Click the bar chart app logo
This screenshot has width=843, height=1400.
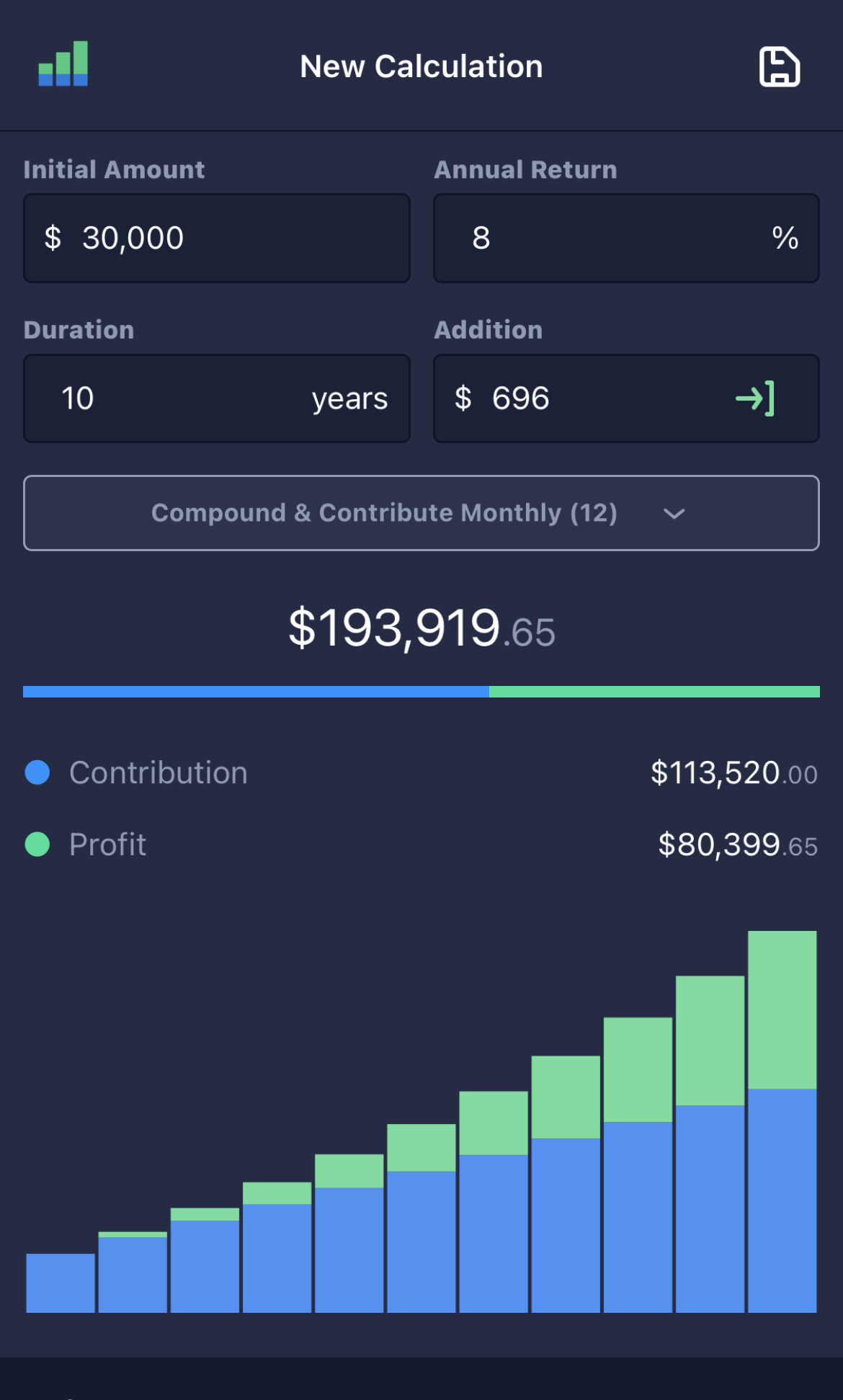click(63, 64)
